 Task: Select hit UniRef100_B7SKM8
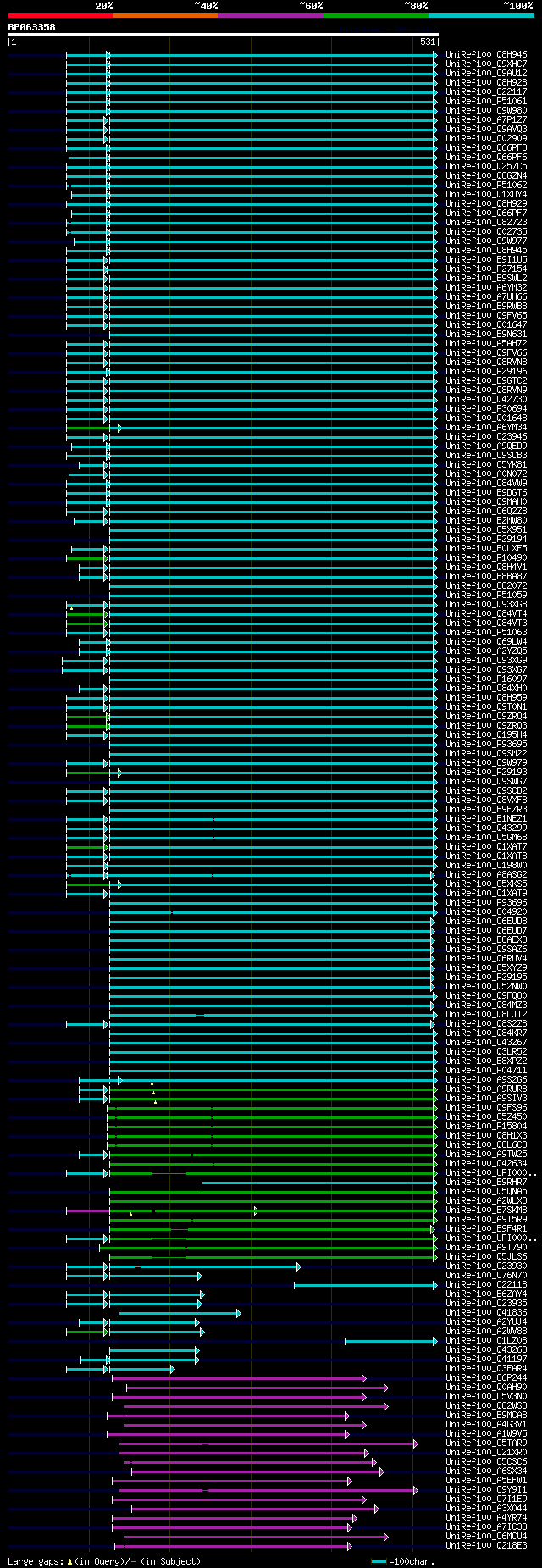pyautogui.click(x=486, y=1211)
